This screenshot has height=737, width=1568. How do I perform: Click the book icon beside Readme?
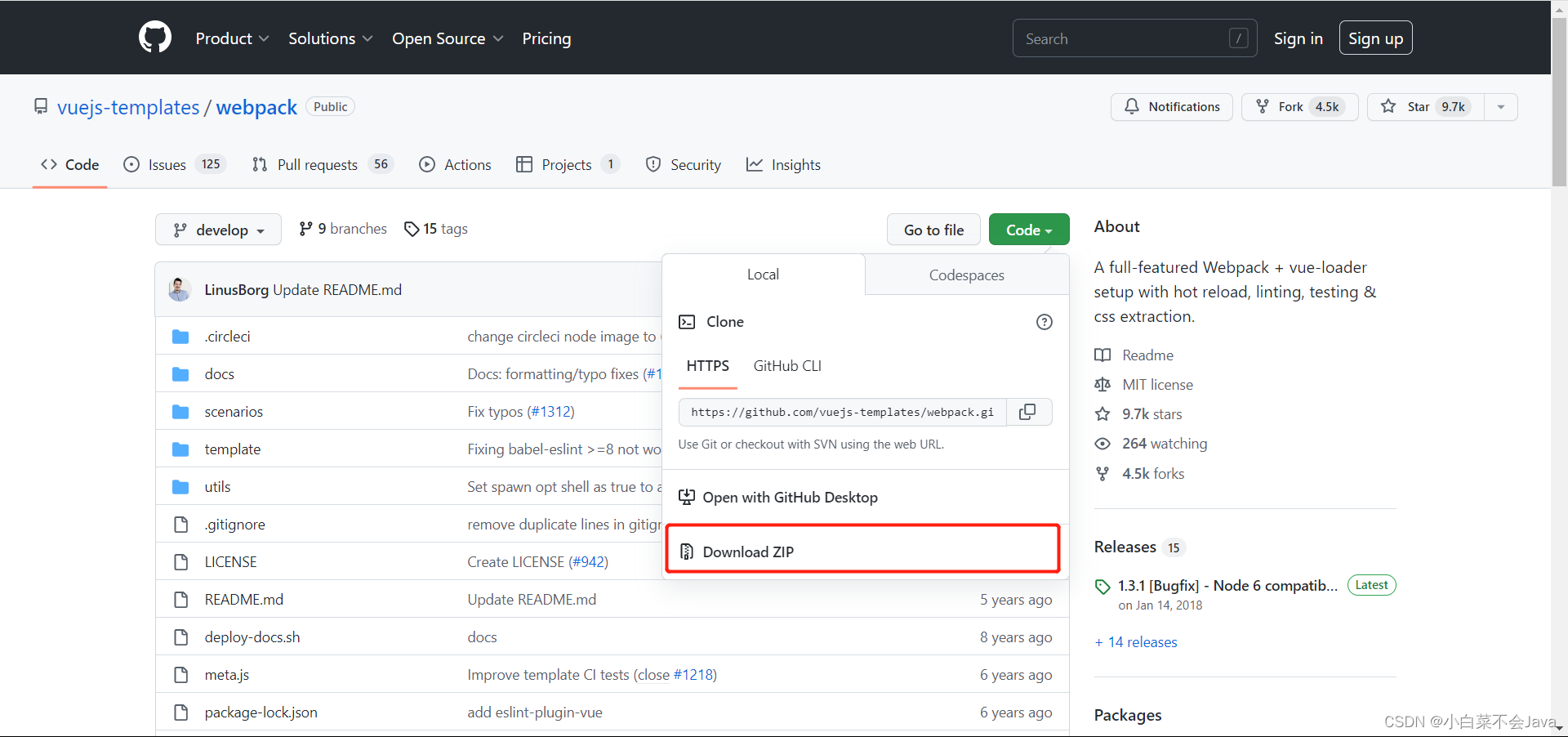[1102, 355]
